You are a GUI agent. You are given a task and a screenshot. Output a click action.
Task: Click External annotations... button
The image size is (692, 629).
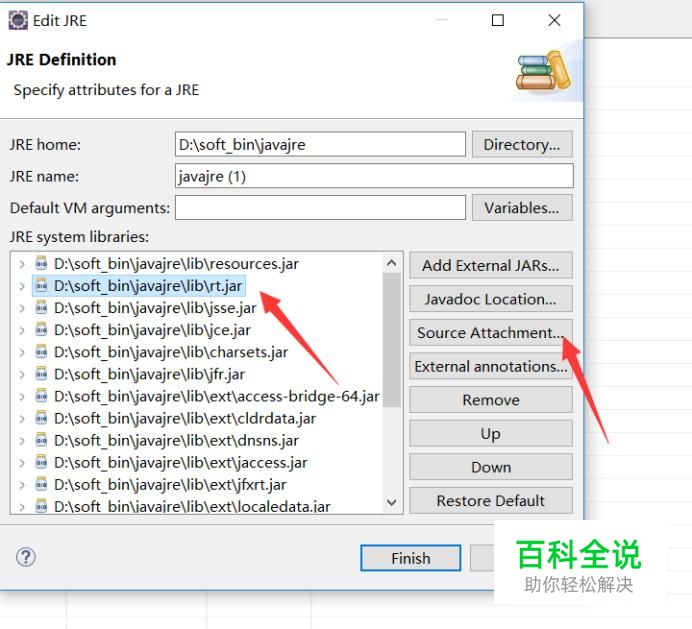491,366
